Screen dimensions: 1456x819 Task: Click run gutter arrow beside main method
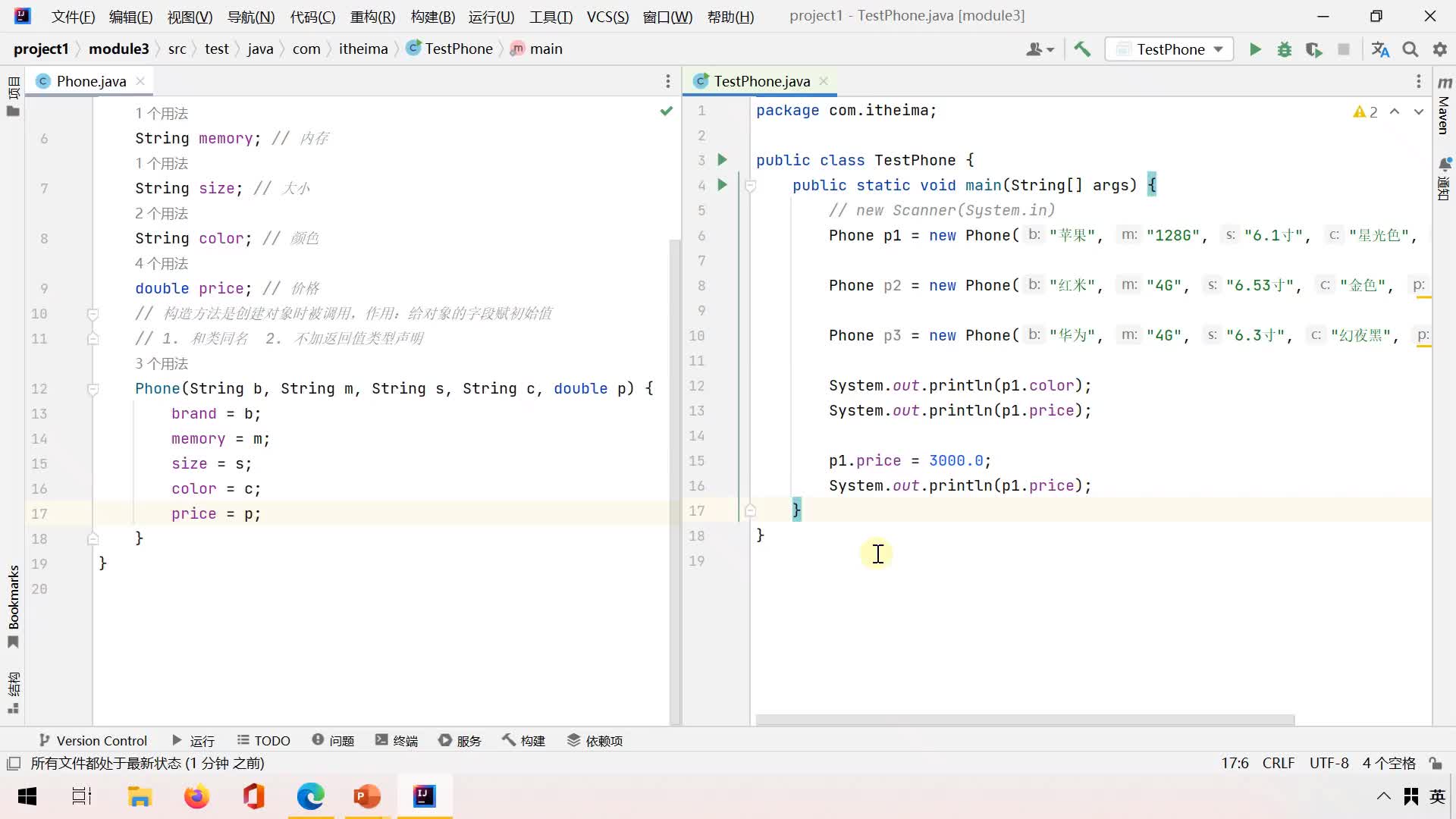click(723, 185)
